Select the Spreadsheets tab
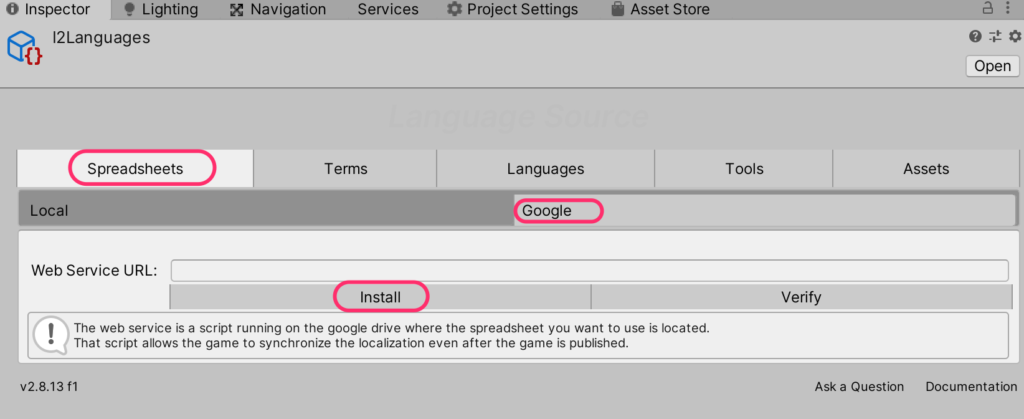This screenshot has width=1024, height=419. (x=135, y=169)
